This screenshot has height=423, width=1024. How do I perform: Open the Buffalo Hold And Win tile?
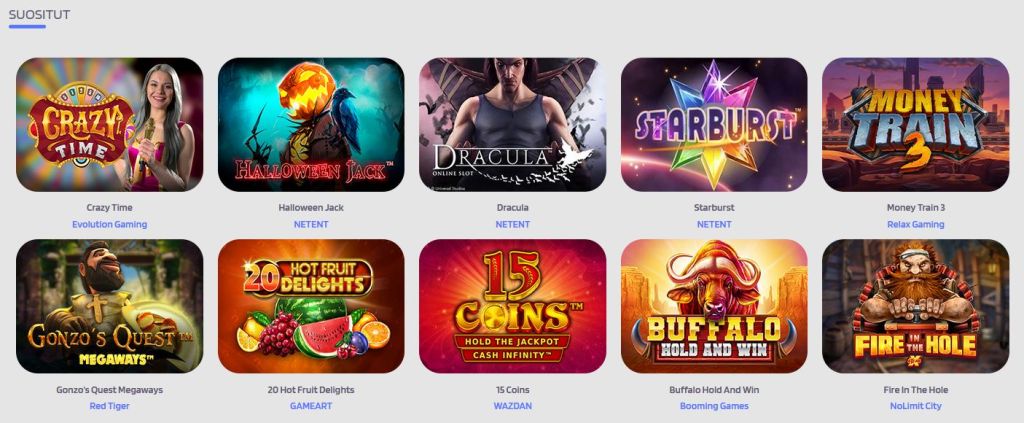pos(714,306)
